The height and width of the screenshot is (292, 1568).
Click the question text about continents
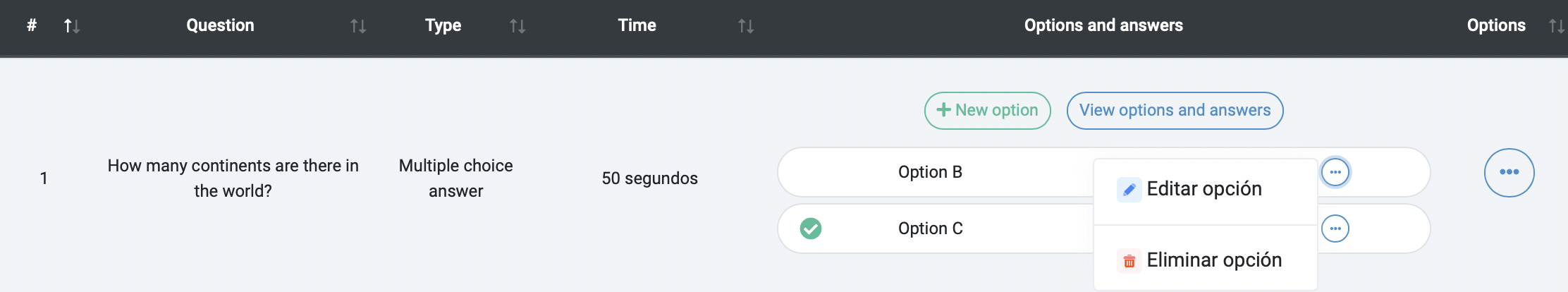point(233,178)
